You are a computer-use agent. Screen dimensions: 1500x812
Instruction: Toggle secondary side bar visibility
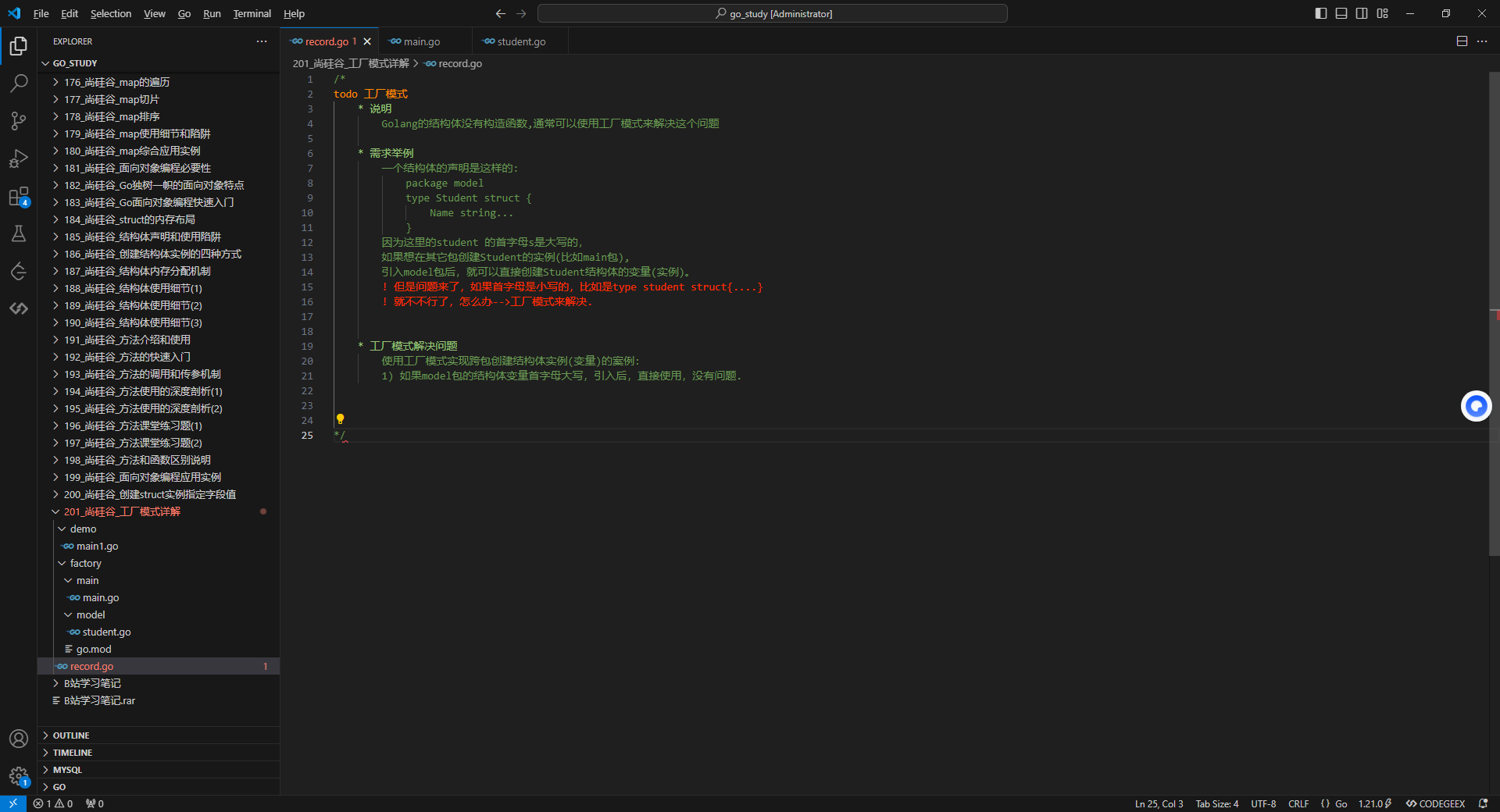1362,13
